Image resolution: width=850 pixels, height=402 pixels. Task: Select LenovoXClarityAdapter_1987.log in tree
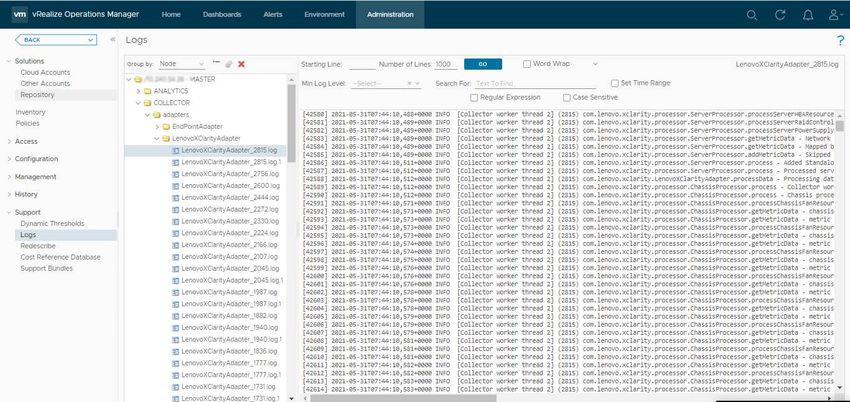[229, 293]
